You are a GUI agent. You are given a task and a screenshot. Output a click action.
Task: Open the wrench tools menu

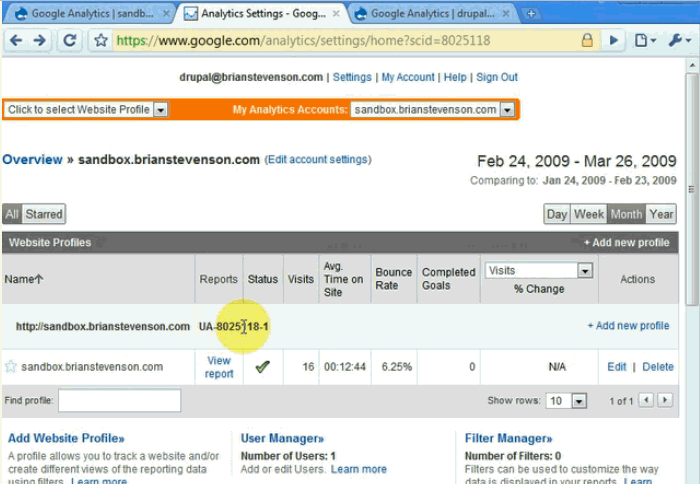[x=679, y=41]
